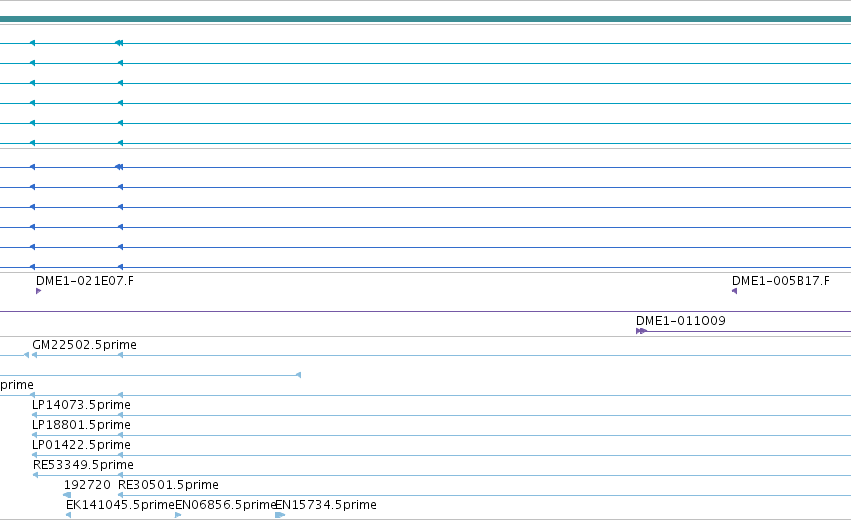
Task: Select the LP18801.5prime label
Action: tap(81, 424)
